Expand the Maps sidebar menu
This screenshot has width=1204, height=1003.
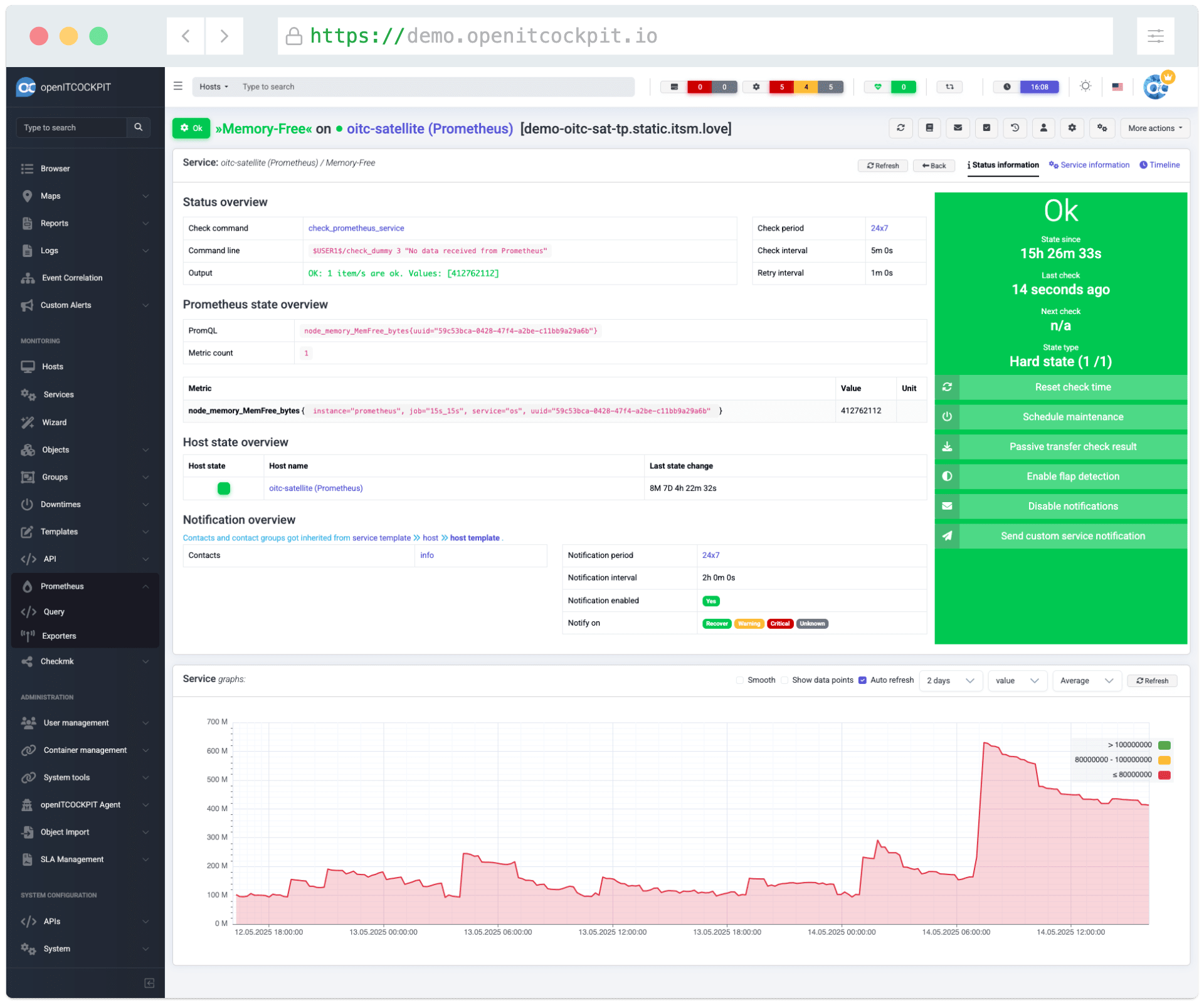(x=85, y=196)
